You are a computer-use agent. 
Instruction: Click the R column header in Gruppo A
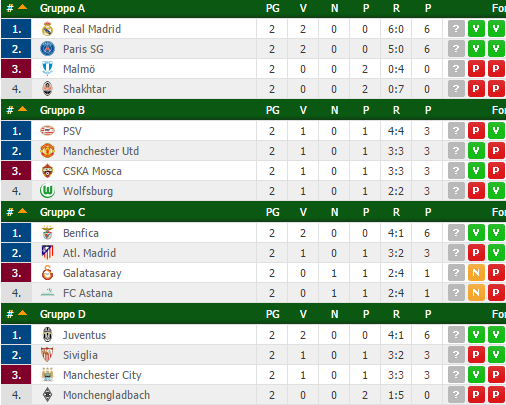click(x=396, y=8)
